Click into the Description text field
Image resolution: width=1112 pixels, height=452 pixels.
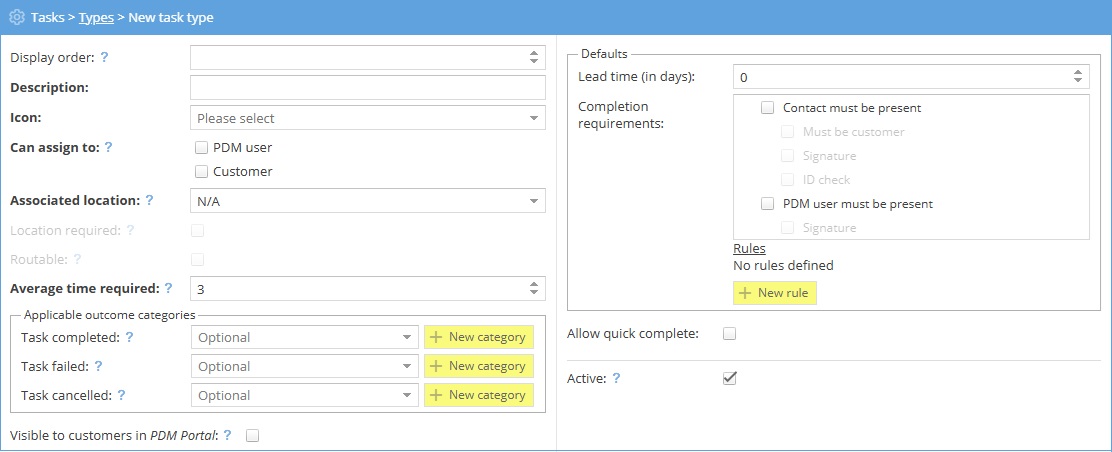tap(367, 88)
